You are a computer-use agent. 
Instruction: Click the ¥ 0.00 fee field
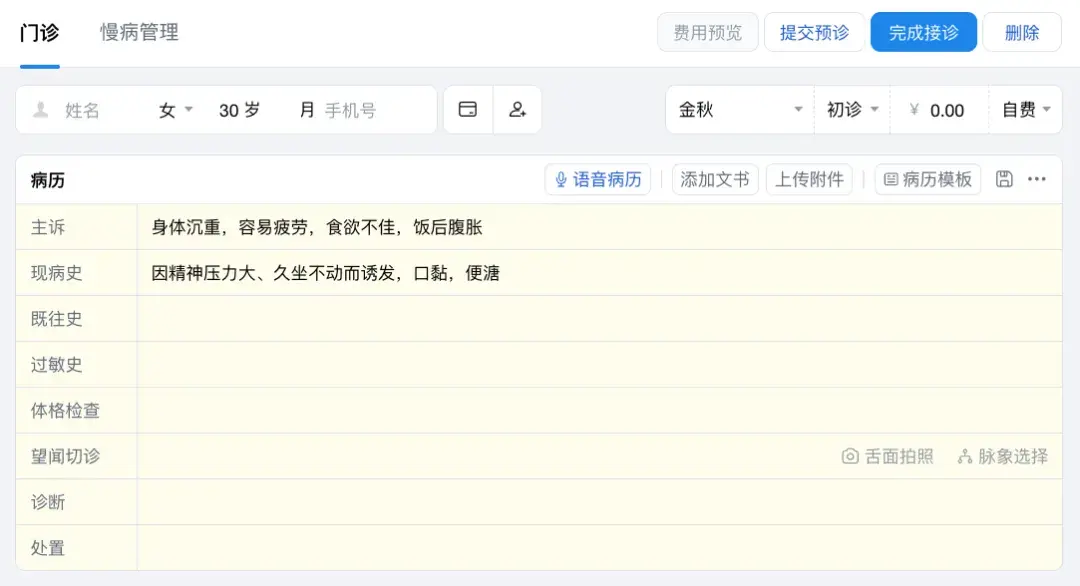[x=938, y=110]
